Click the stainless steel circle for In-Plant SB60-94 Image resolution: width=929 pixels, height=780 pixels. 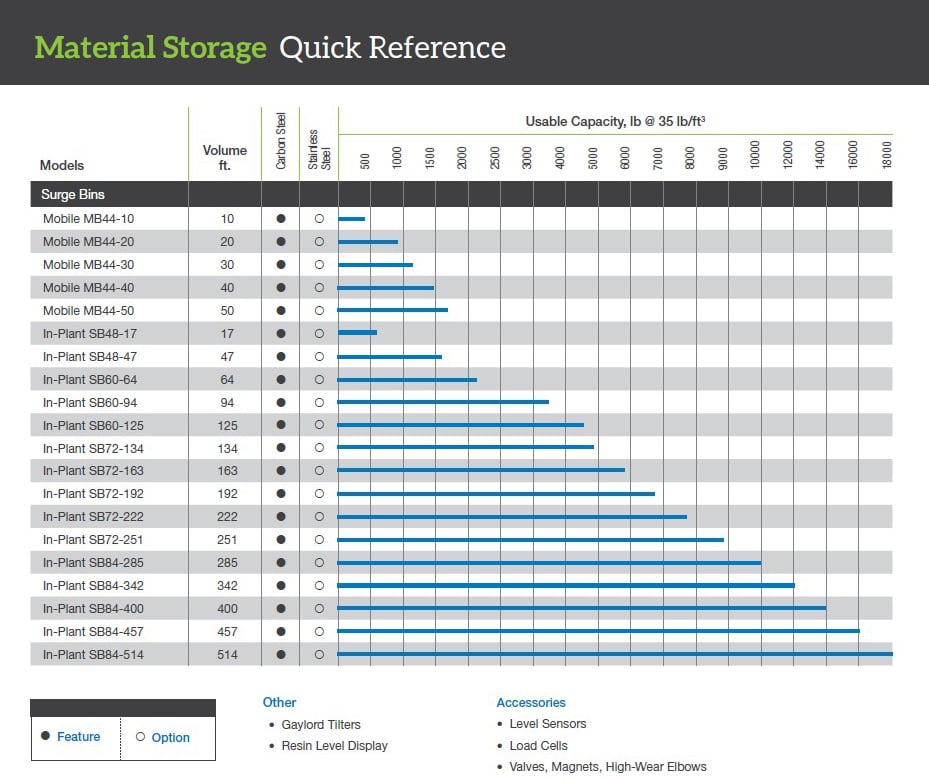(319, 403)
